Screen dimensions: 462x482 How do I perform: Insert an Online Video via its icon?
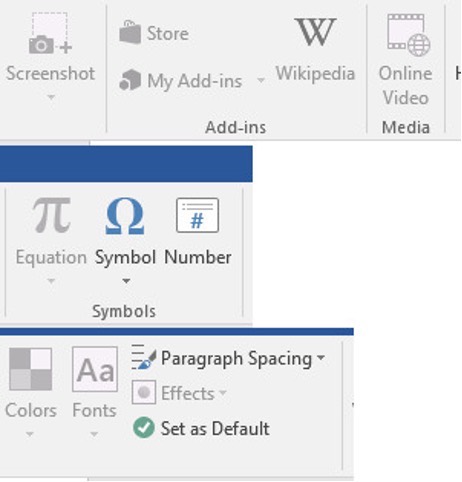point(408,35)
